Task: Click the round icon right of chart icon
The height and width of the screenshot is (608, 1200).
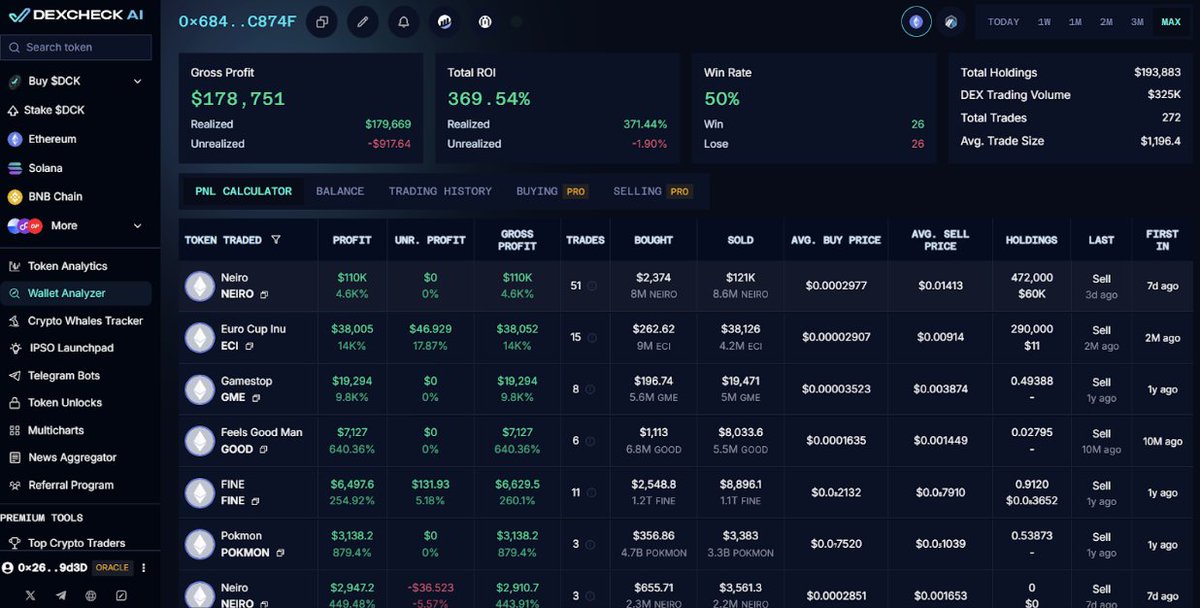Action: (486, 21)
